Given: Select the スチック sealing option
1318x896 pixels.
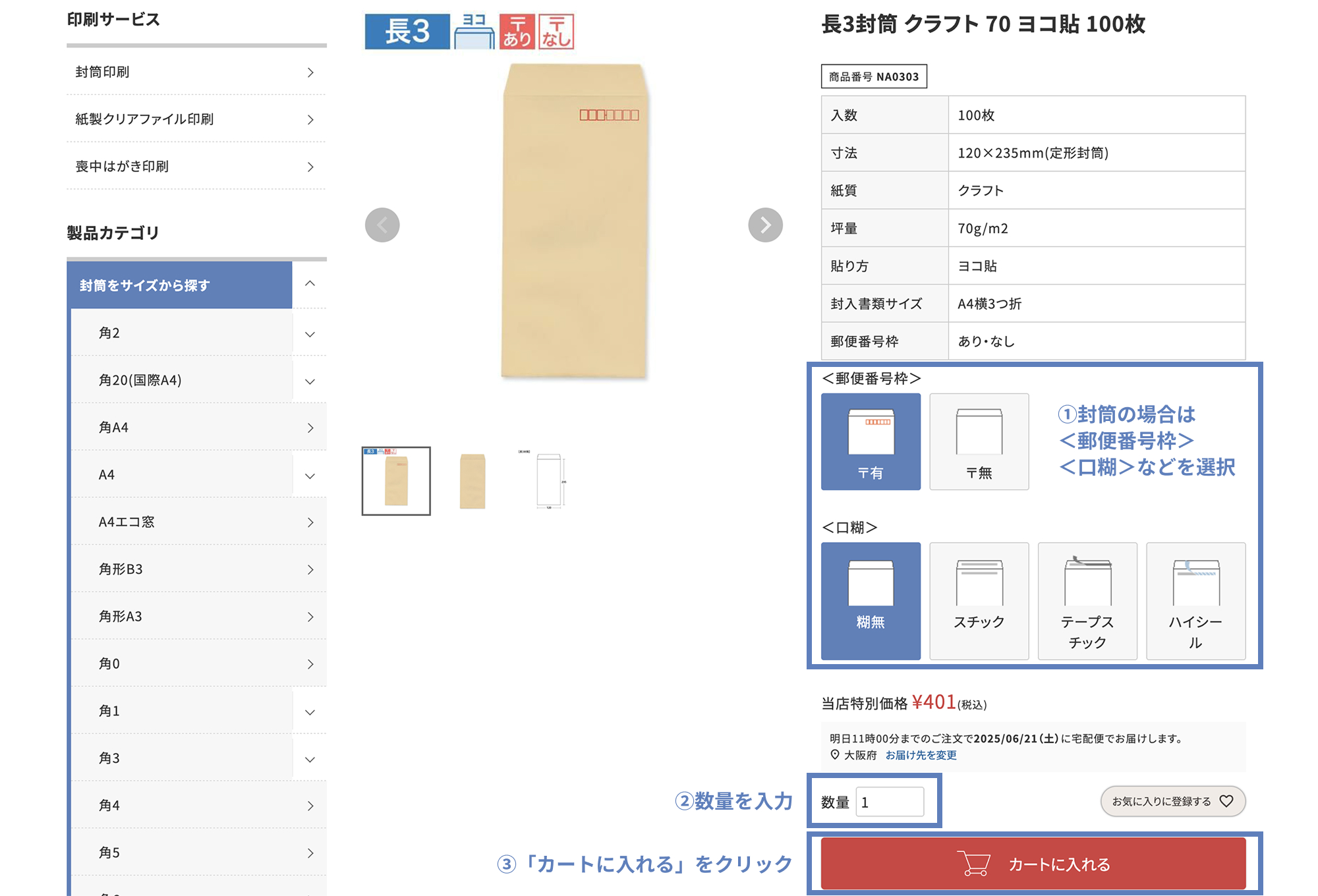Looking at the screenshot, I should 979,600.
